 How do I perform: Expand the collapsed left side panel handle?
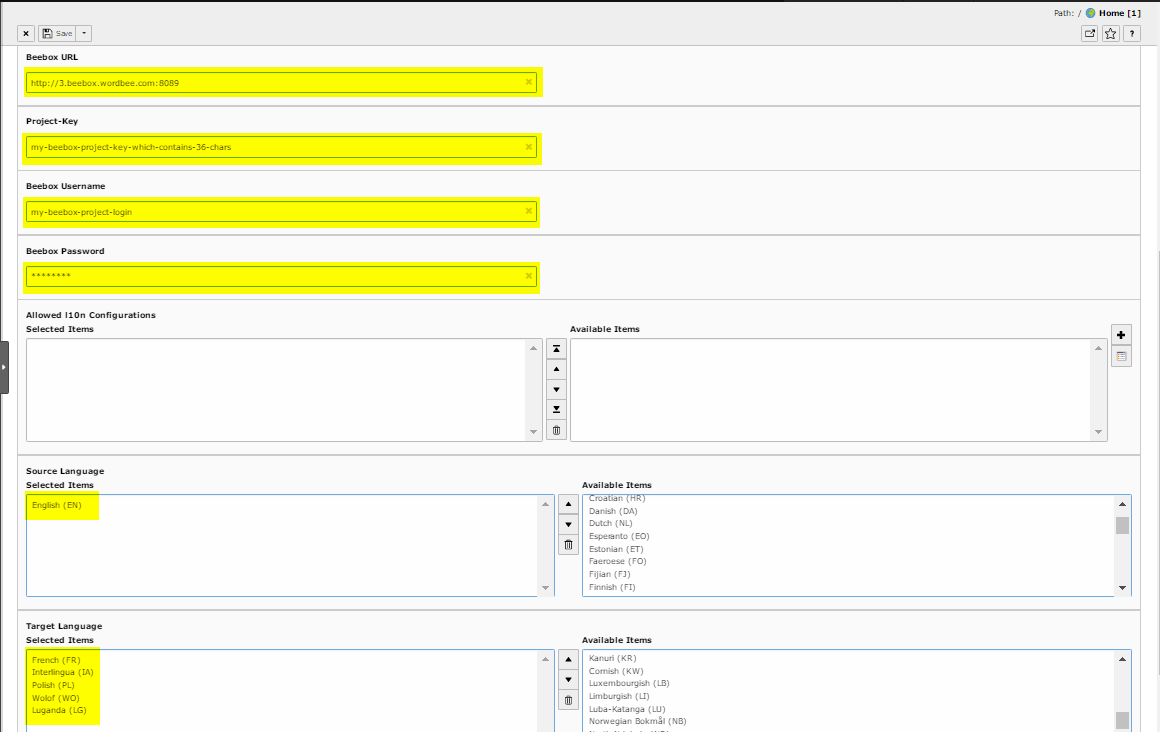coord(4,367)
